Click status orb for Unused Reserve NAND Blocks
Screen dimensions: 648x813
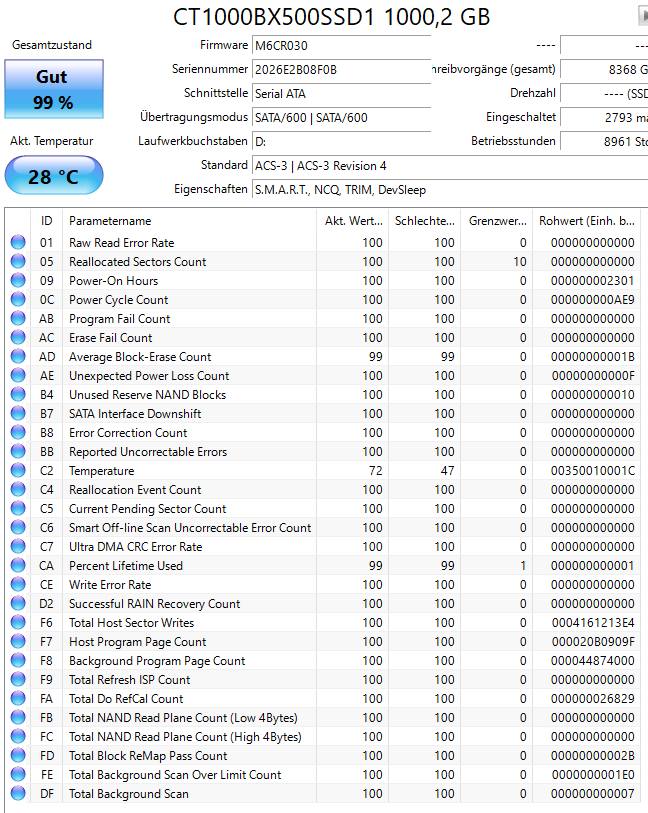point(18,395)
